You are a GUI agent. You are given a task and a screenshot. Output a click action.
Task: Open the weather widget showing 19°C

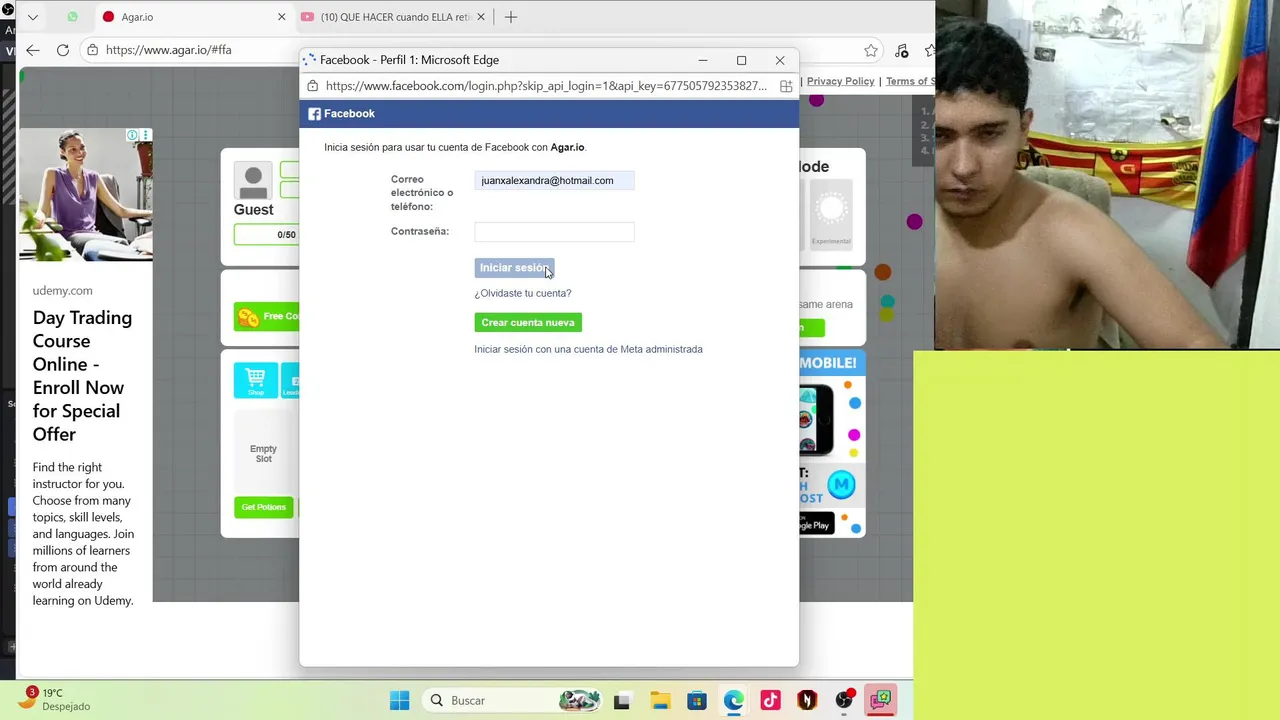point(55,699)
